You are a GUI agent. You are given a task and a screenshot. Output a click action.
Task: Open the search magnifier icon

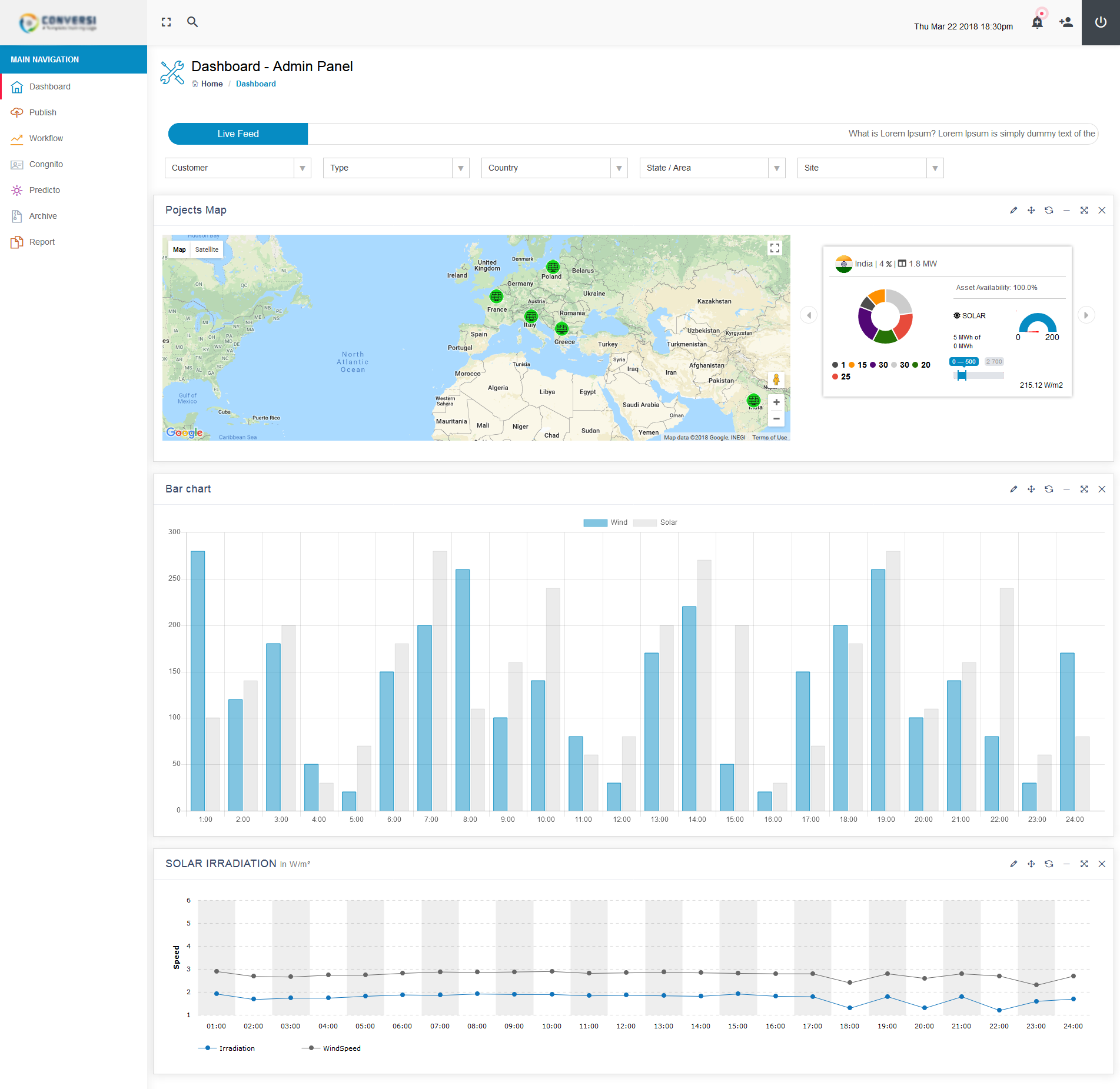192,22
